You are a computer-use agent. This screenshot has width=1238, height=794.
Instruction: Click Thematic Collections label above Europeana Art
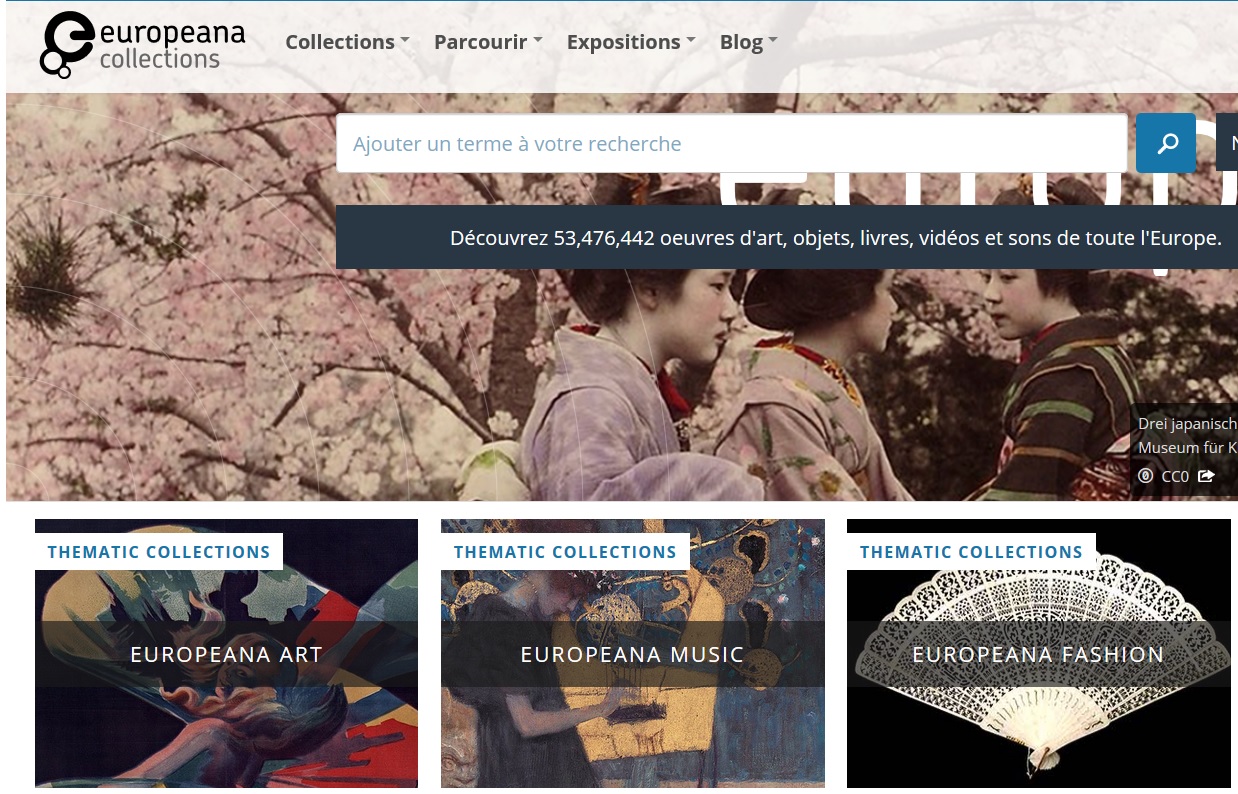pos(159,552)
